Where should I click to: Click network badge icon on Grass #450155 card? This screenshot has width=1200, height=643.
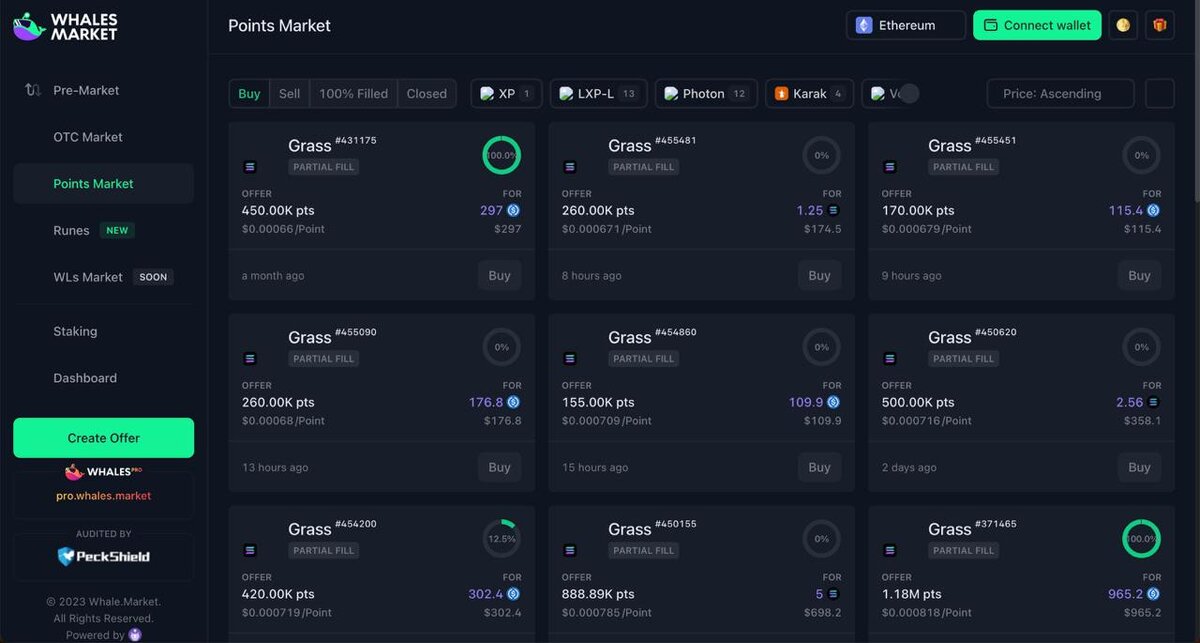[570, 550]
